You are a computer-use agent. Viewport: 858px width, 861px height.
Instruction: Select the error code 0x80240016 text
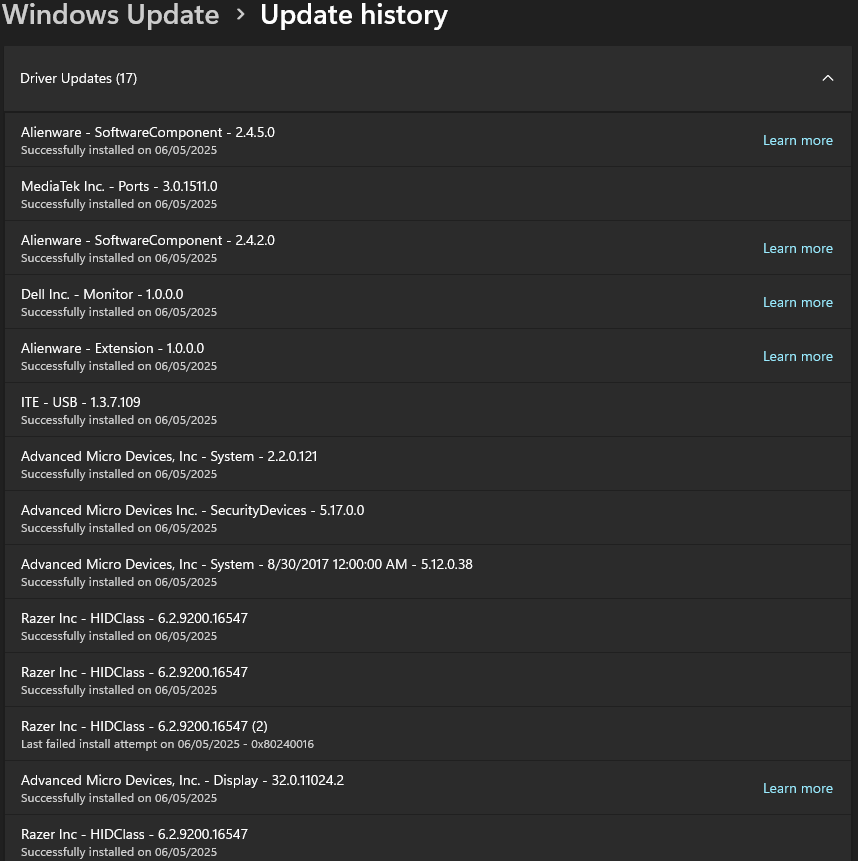tap(282, 745)
